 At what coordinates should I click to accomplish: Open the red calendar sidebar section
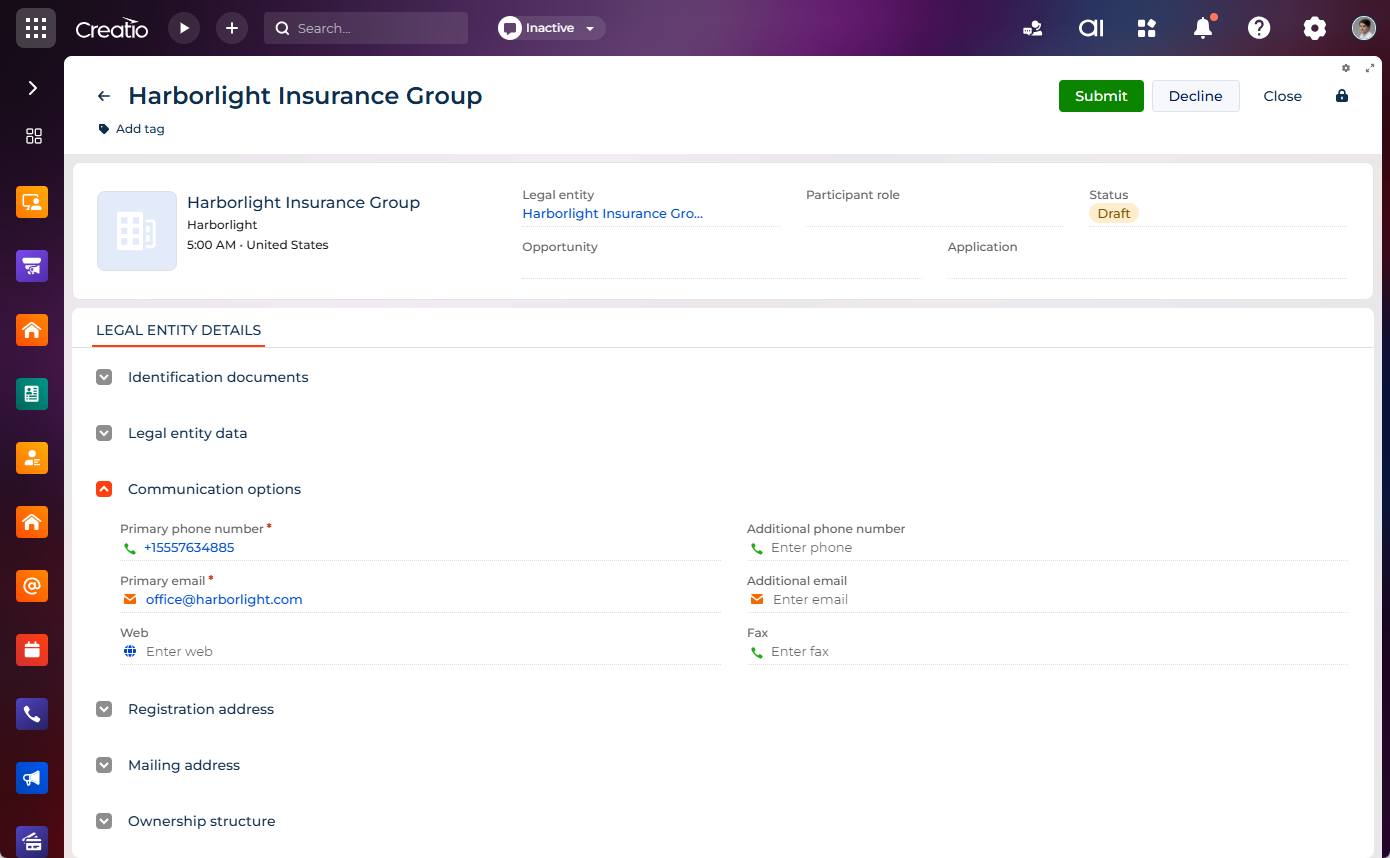[32, 650]
